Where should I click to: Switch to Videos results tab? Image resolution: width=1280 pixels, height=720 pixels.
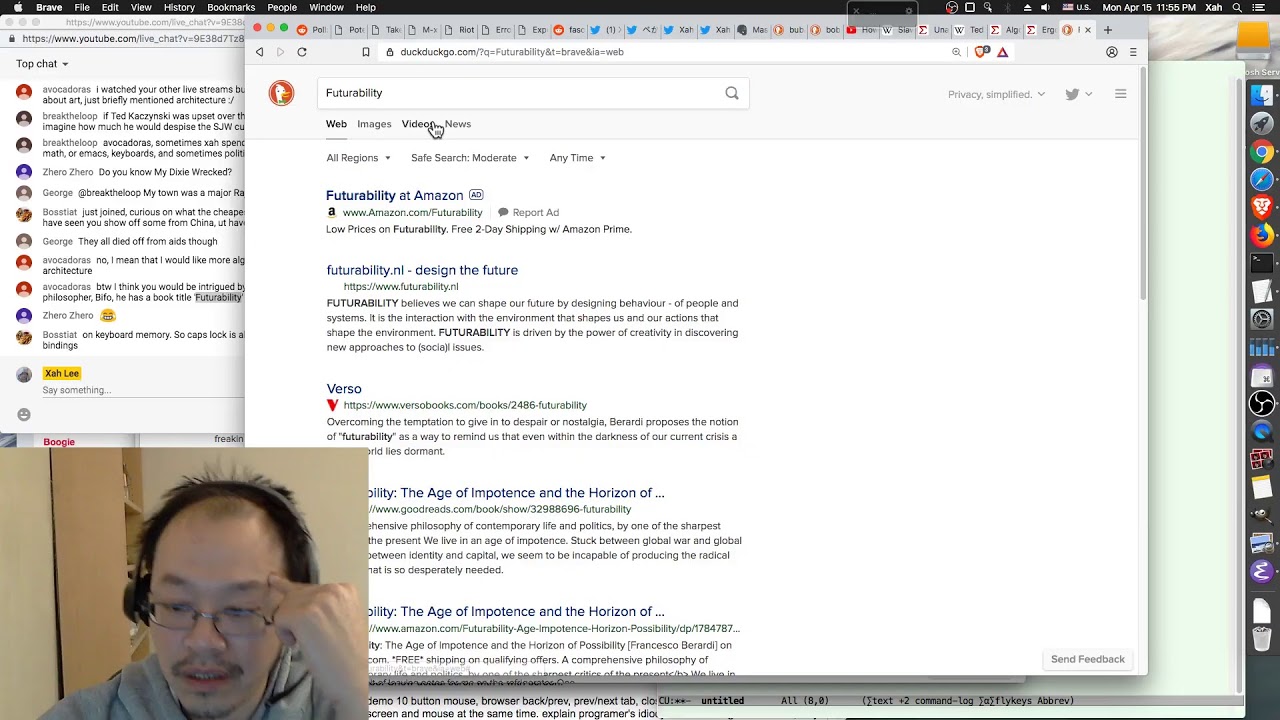(418, 124)
